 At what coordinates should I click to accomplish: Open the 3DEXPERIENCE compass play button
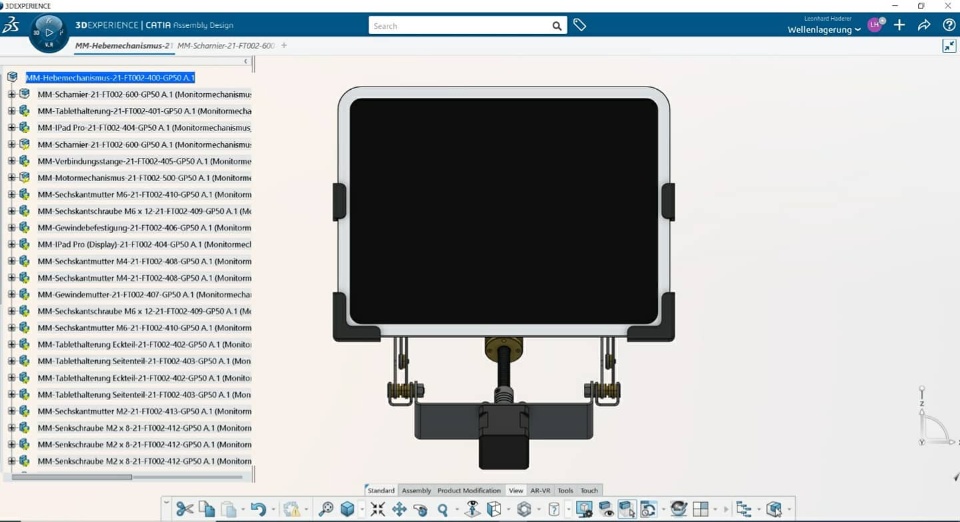coord(49,32)
